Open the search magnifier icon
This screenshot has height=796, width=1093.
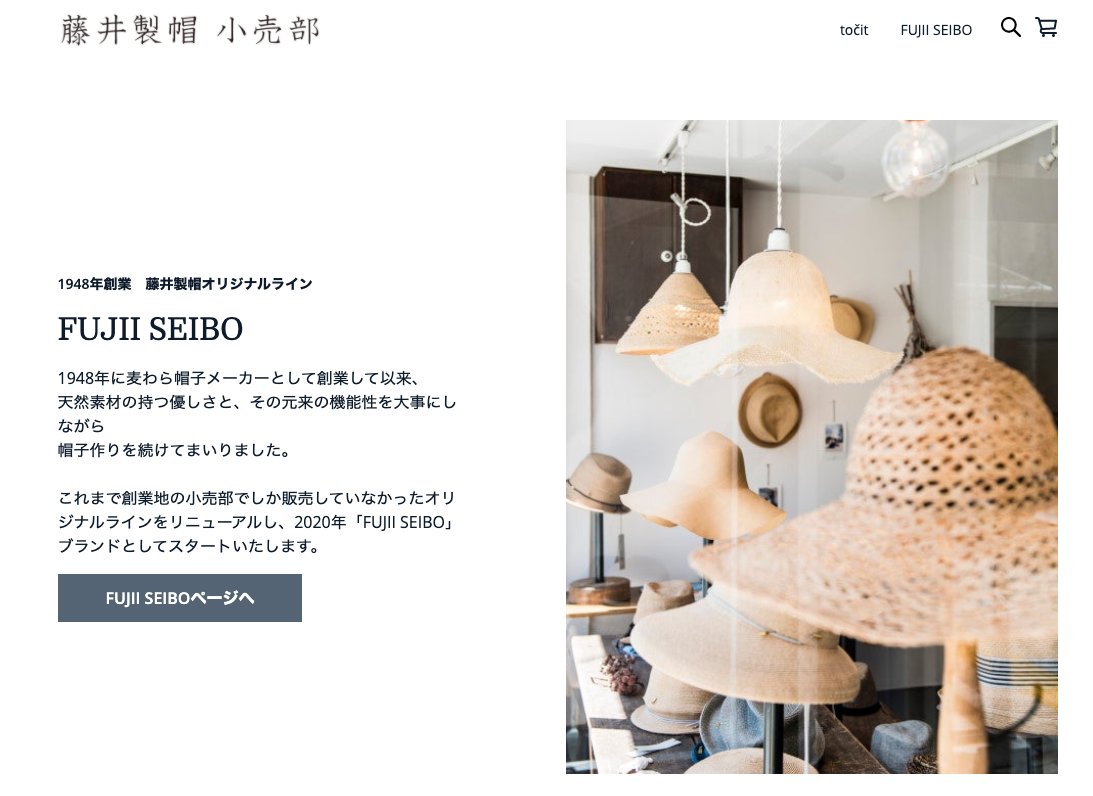point(1010,28)
